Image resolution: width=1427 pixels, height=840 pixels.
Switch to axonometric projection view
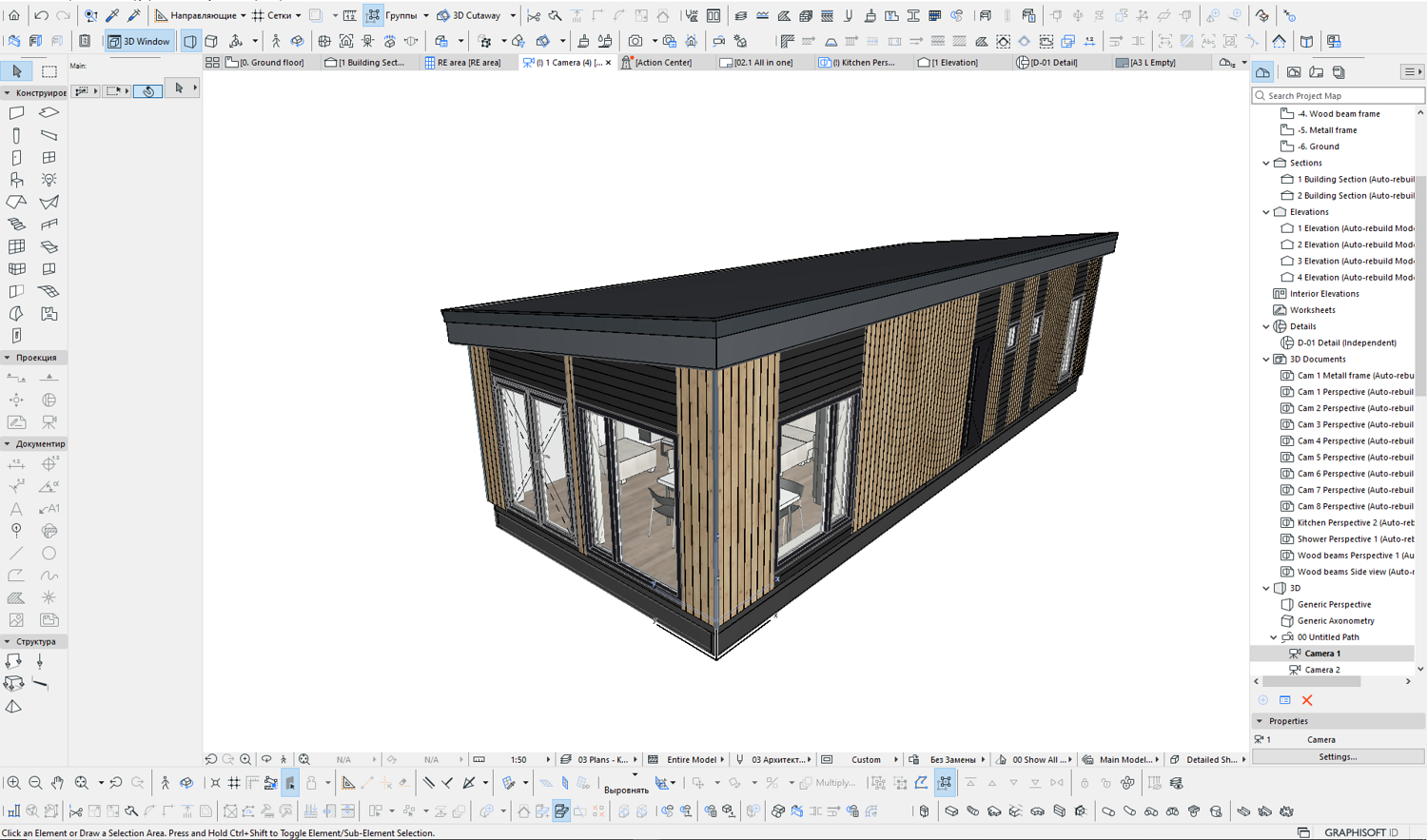[211, 41]
